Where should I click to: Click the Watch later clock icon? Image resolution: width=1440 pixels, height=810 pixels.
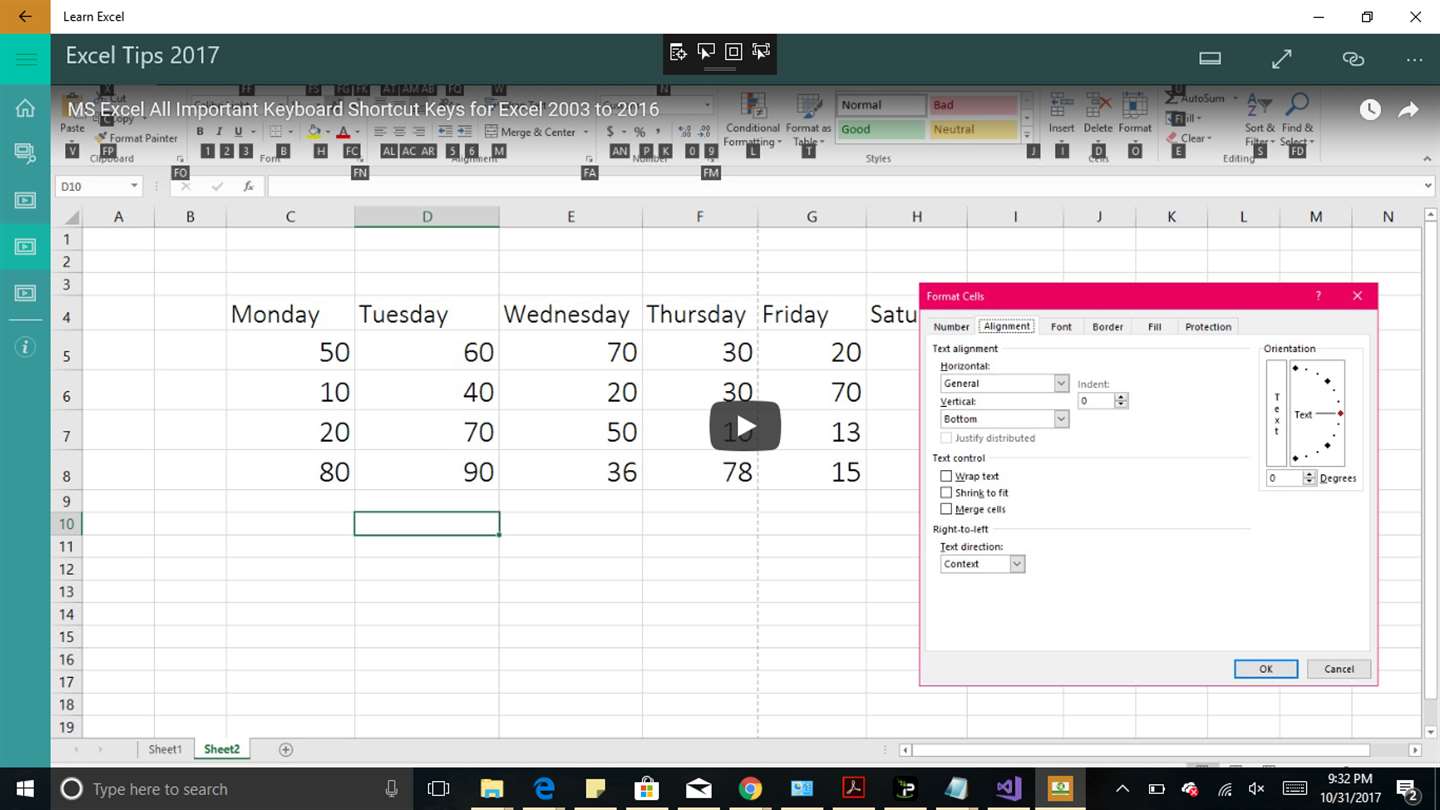pyautogui.click(x=1370, y=110)
